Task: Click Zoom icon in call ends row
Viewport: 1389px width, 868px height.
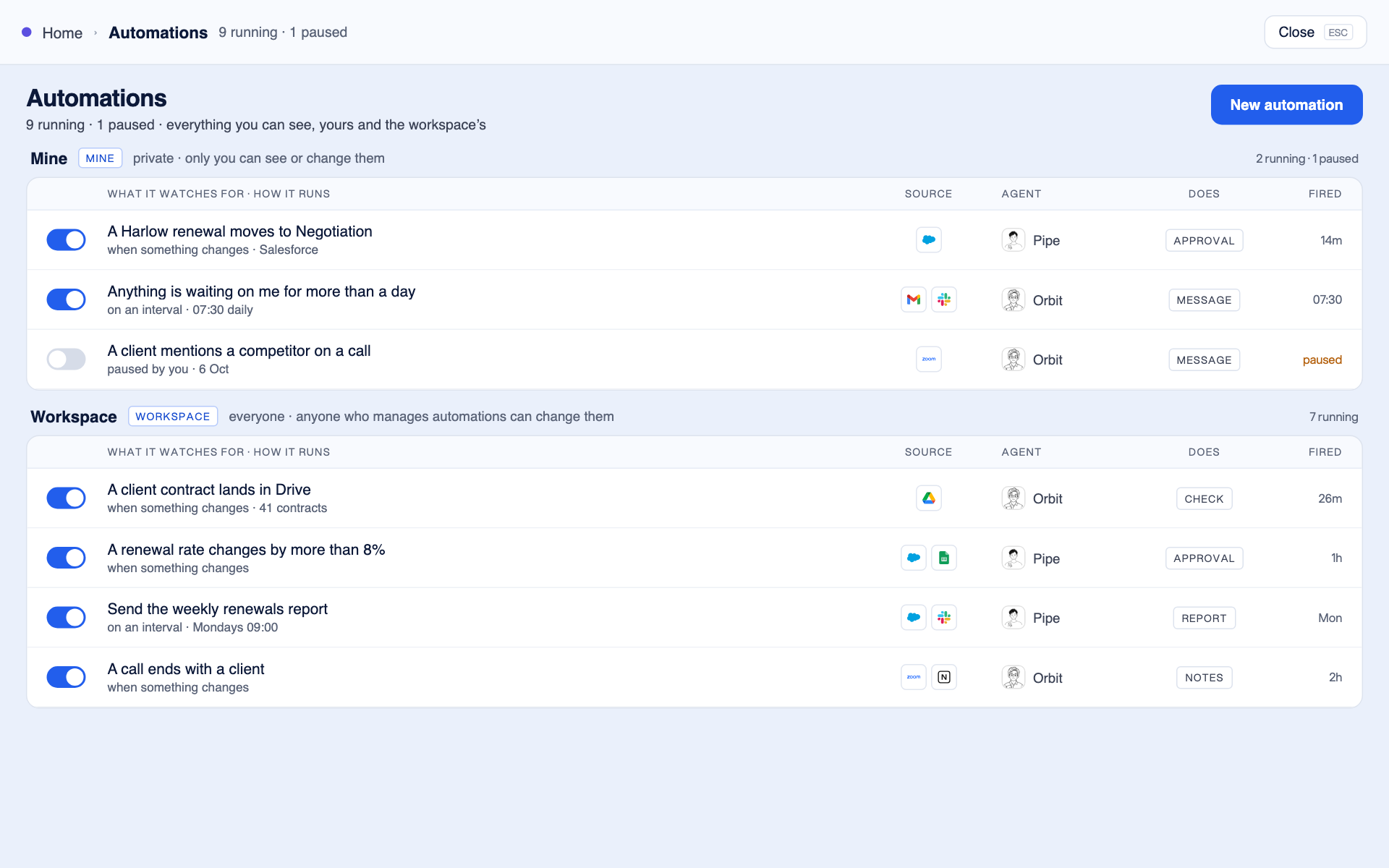Action: 914,677
